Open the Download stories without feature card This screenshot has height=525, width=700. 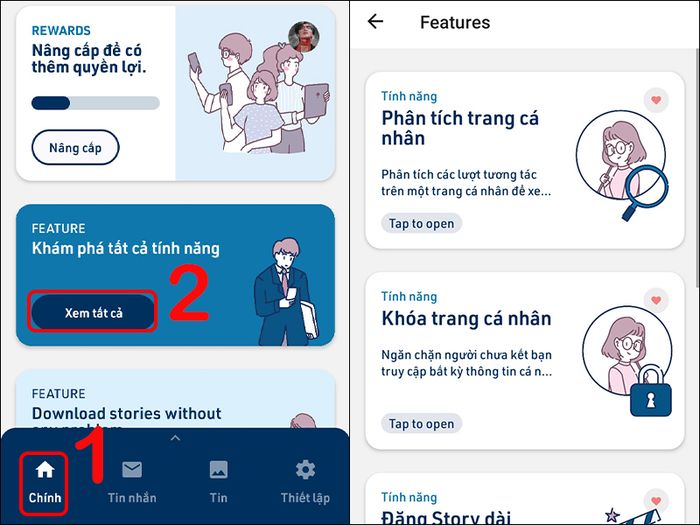pyautogui.click(x=175, y=400)
